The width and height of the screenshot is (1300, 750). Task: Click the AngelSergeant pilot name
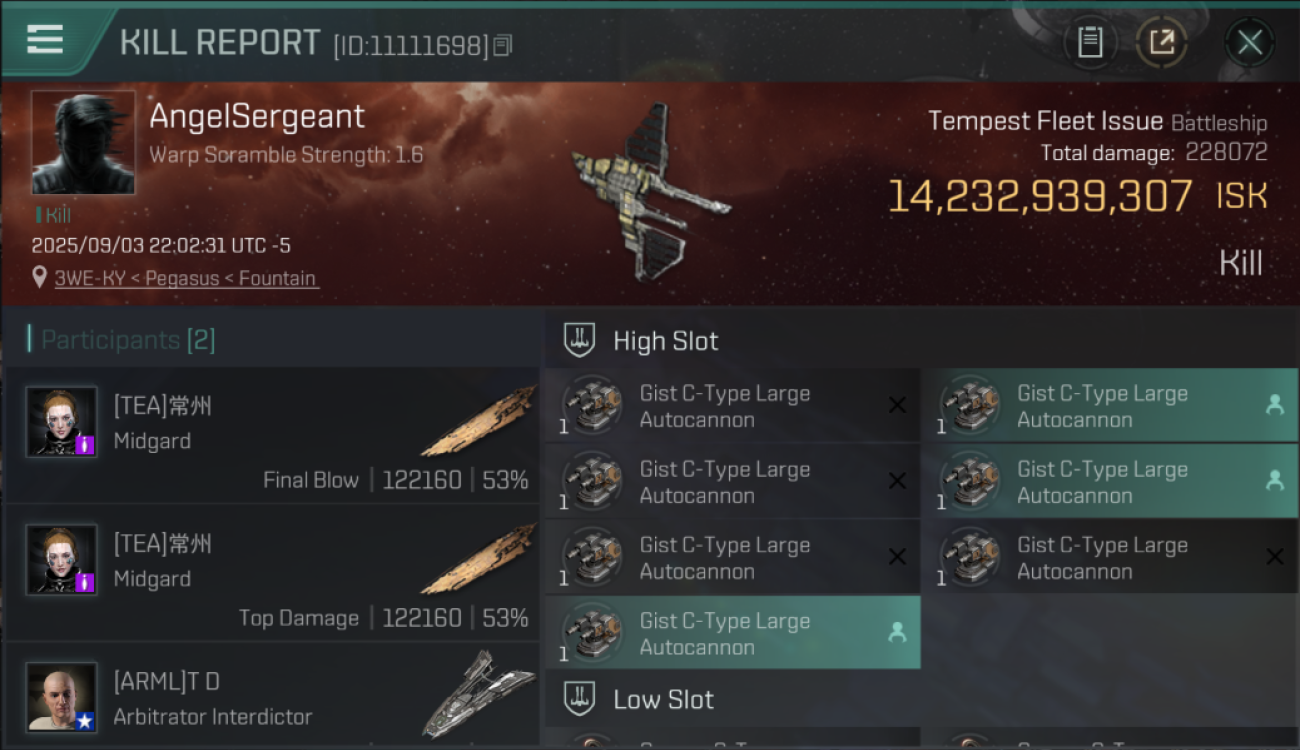(257, 117)
